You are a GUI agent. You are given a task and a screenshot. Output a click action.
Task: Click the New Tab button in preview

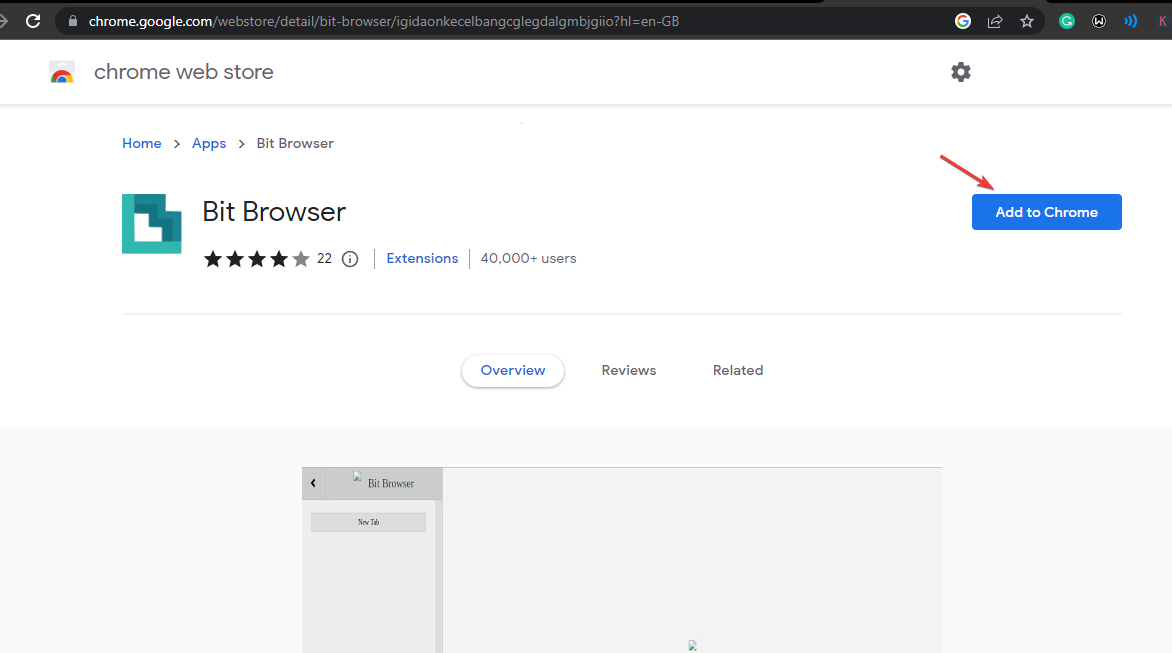[368, 522]
